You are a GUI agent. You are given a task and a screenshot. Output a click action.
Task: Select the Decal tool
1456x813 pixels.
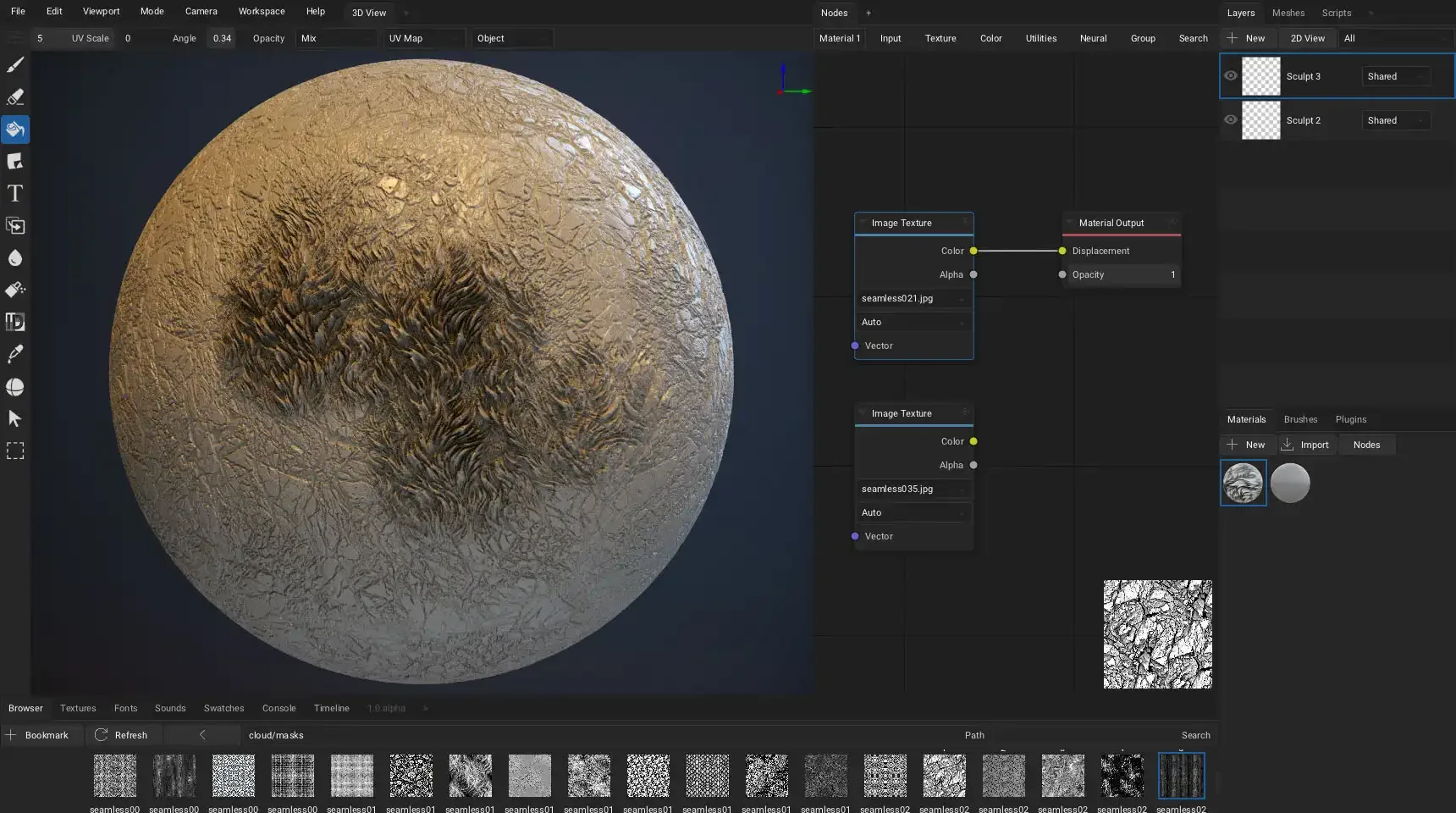point(15,162)
